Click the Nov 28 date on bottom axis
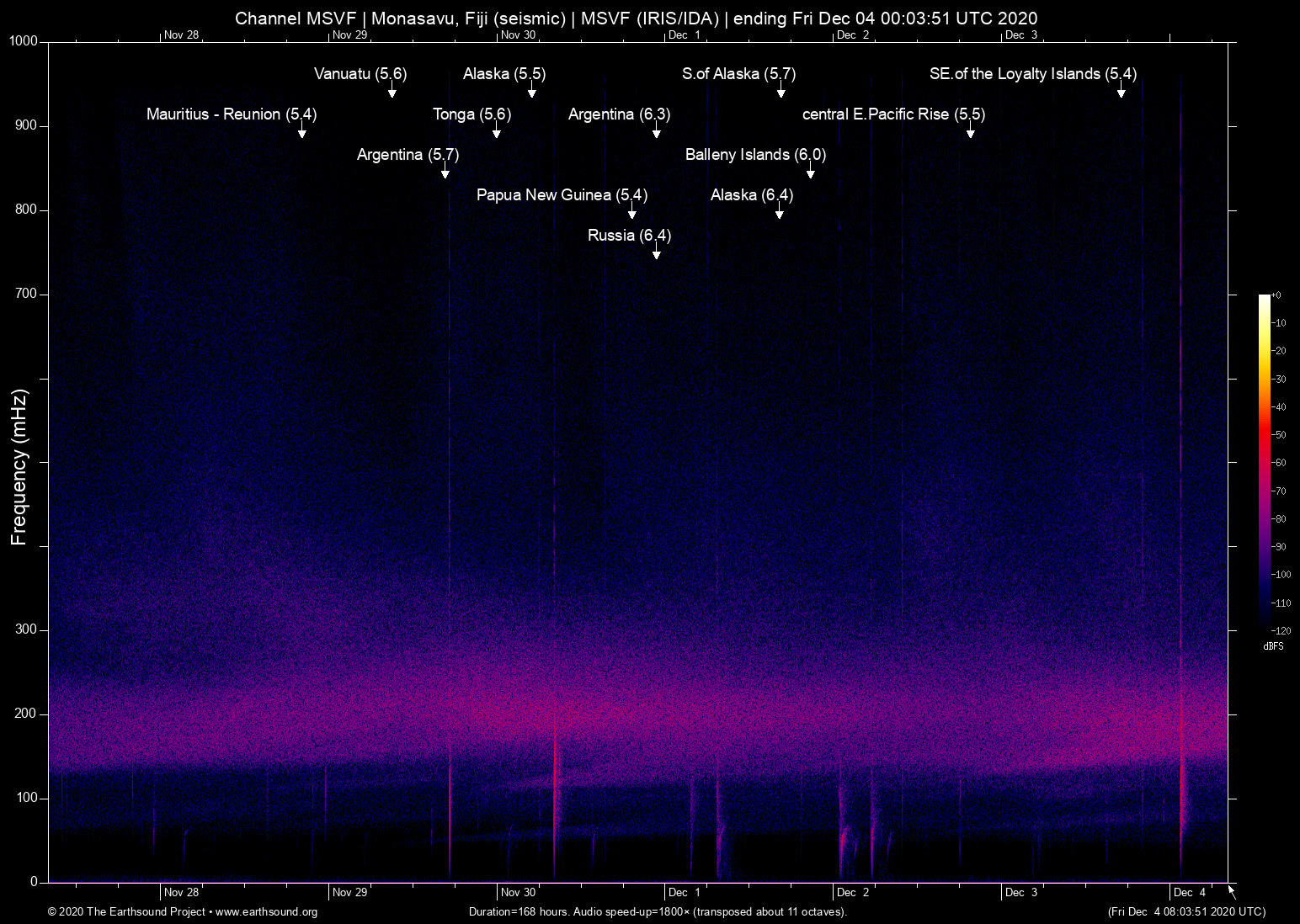The image size is (1300, 924). pyautogui.click(x=182, y=892)
